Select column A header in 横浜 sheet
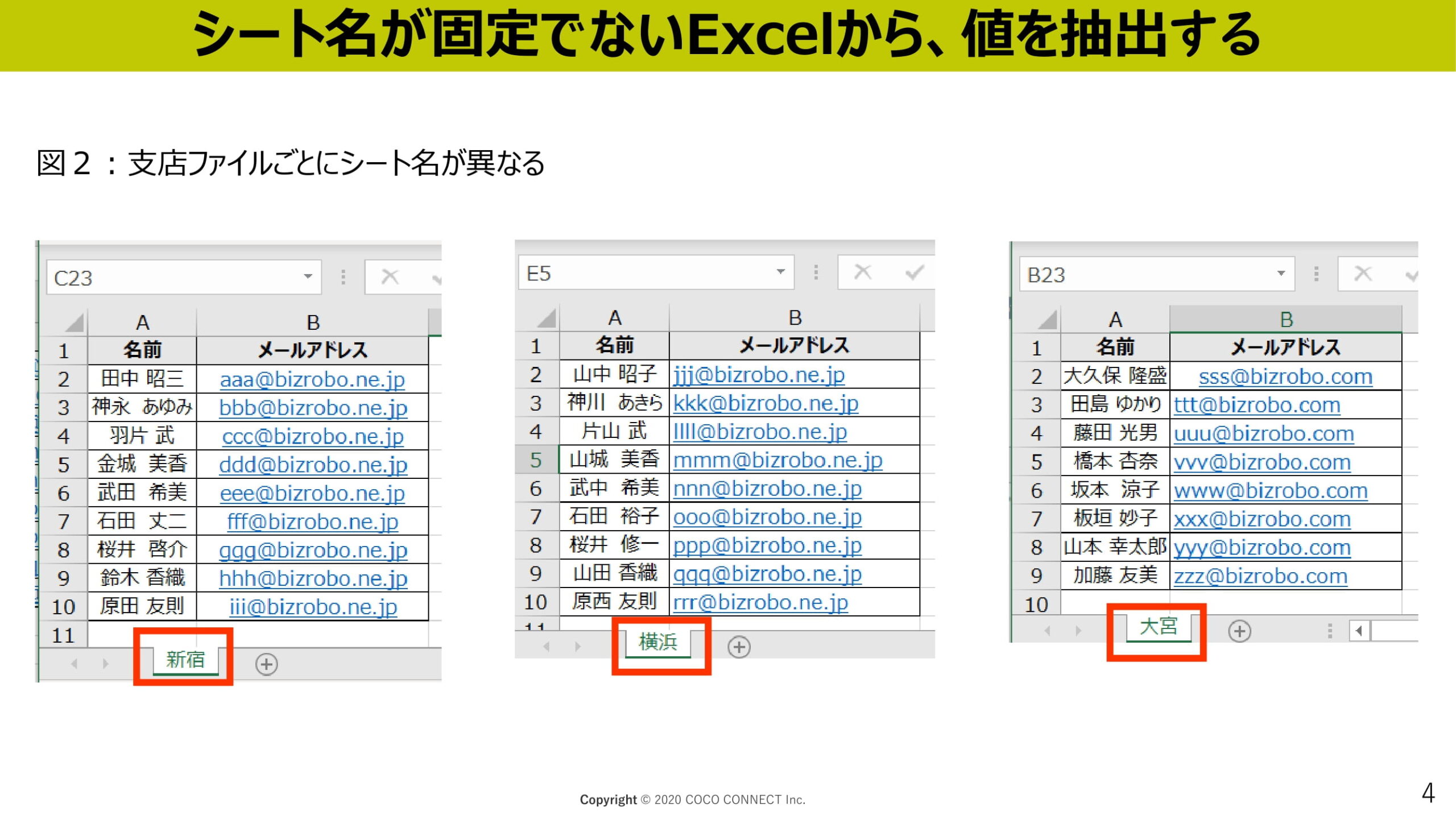The height and width of the screenshot is (819, 1456). (615, 318)
